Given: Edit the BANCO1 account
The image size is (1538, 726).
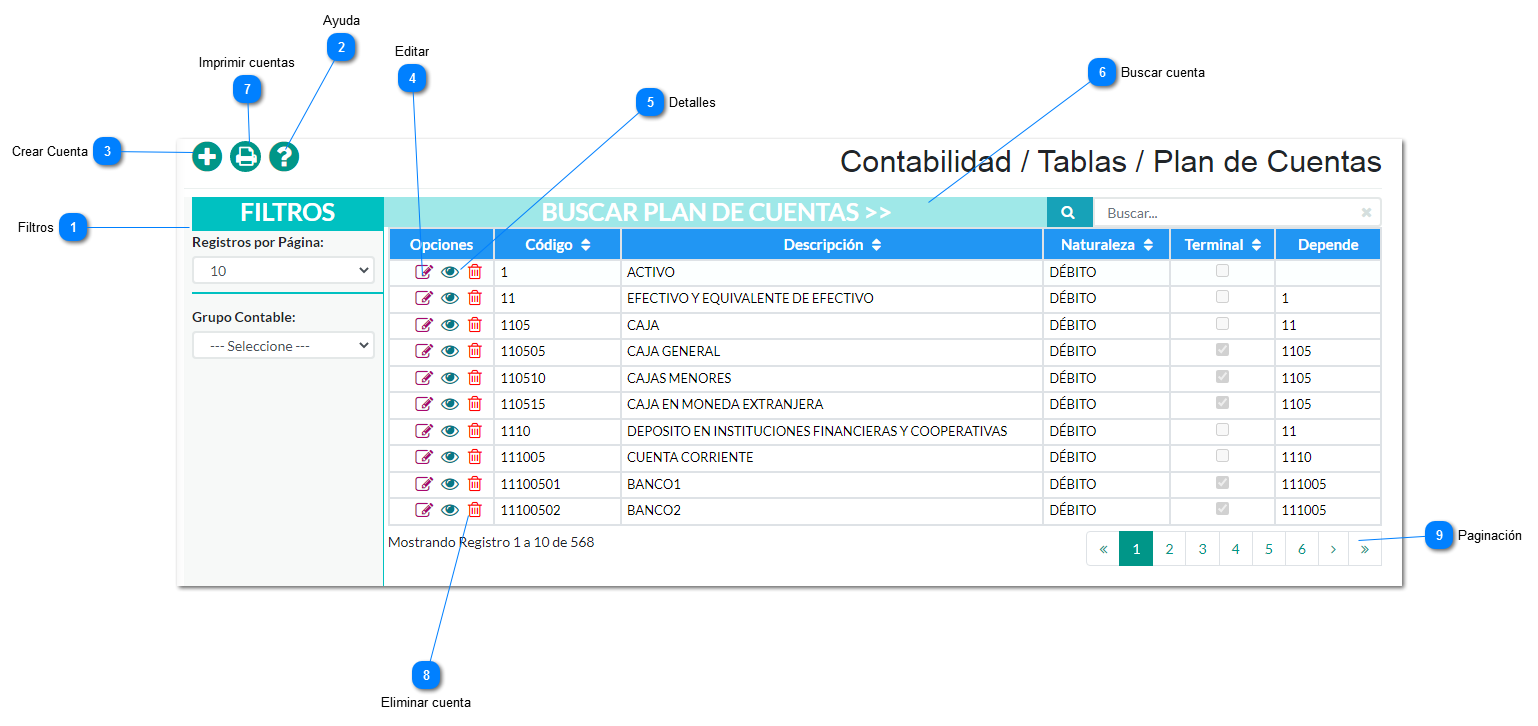Looking at the screenshot, I should tap(424, 484).
